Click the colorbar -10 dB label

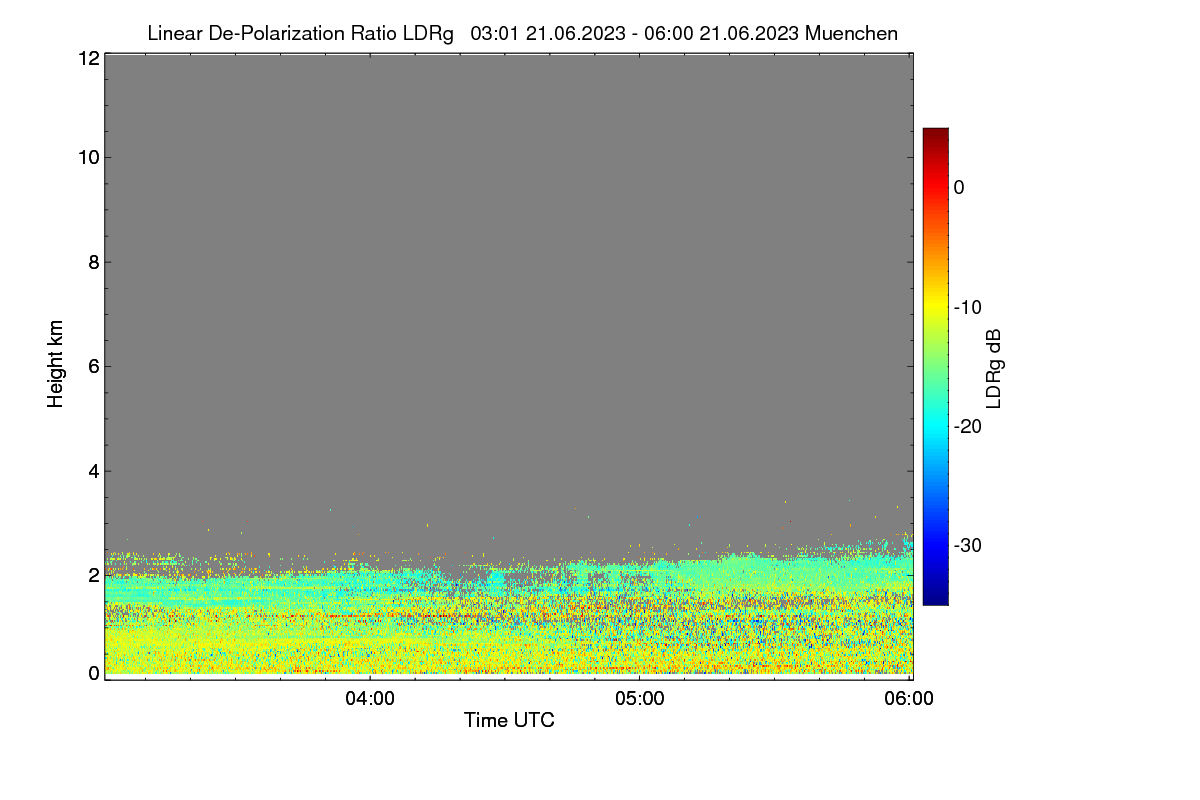point(968,307)
